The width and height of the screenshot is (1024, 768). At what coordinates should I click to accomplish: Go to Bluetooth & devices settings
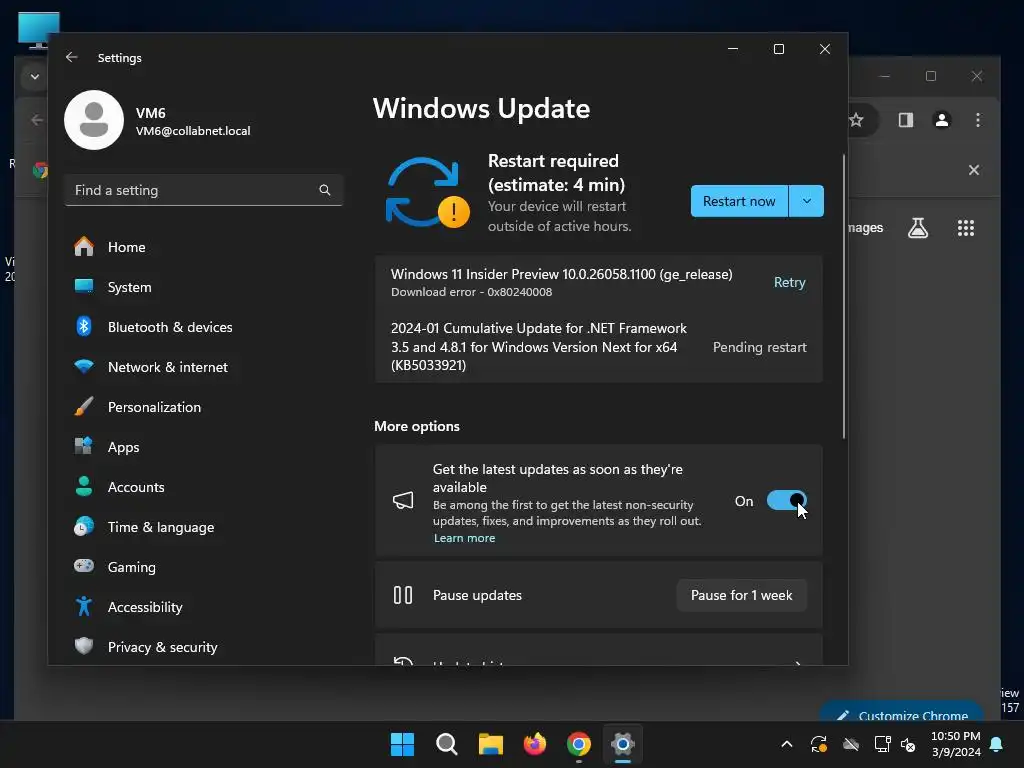(204, 327)
